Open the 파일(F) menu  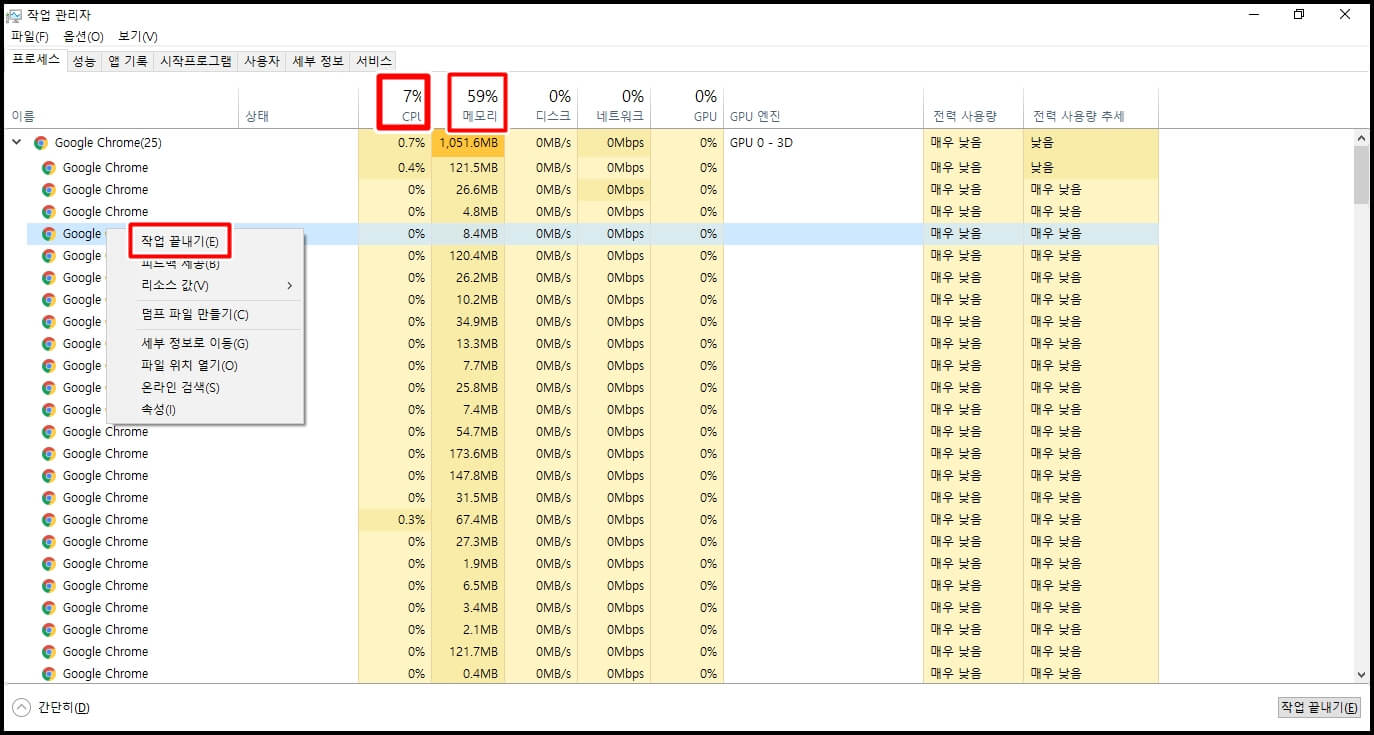pyautogui.click(x=30, y=37)
